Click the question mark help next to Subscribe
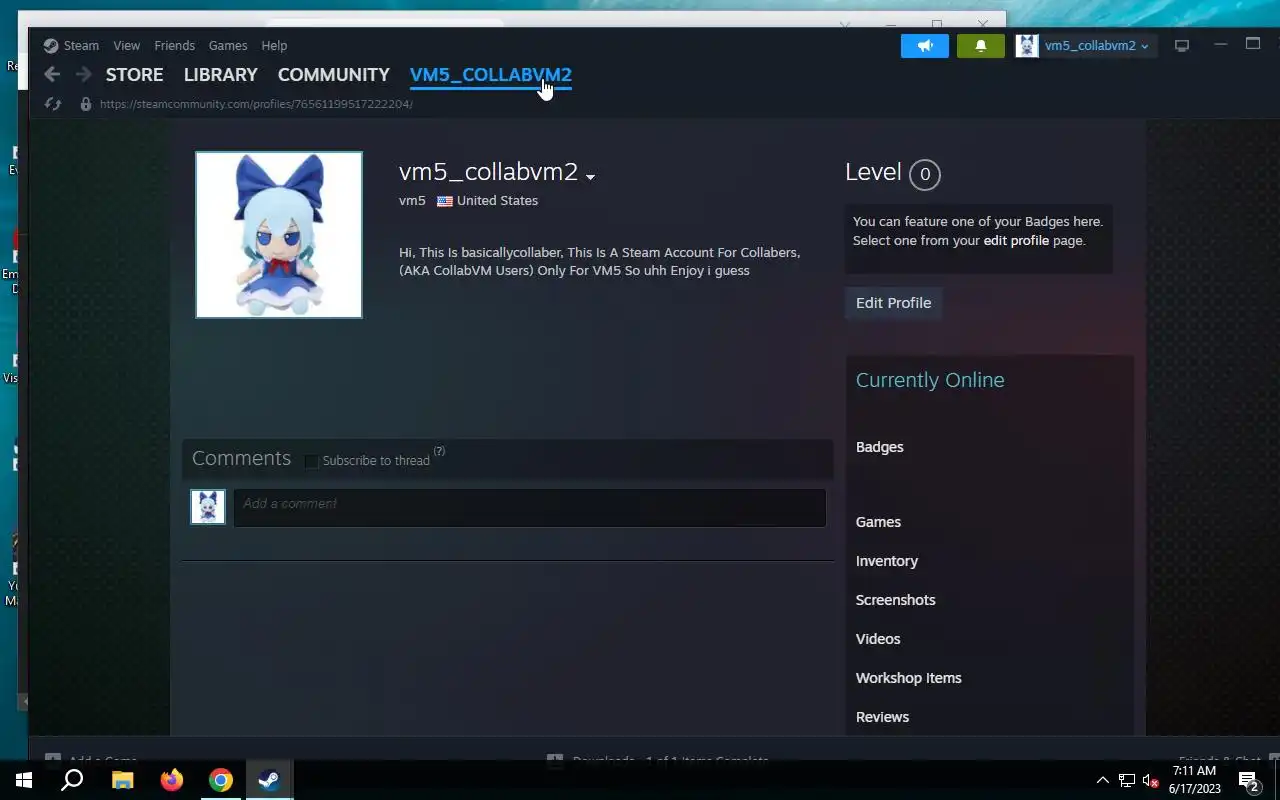 [440, 451]
